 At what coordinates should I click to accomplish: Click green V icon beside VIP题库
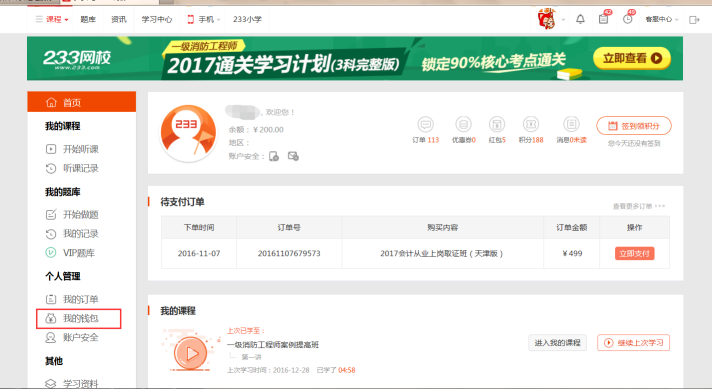(51, 252)
